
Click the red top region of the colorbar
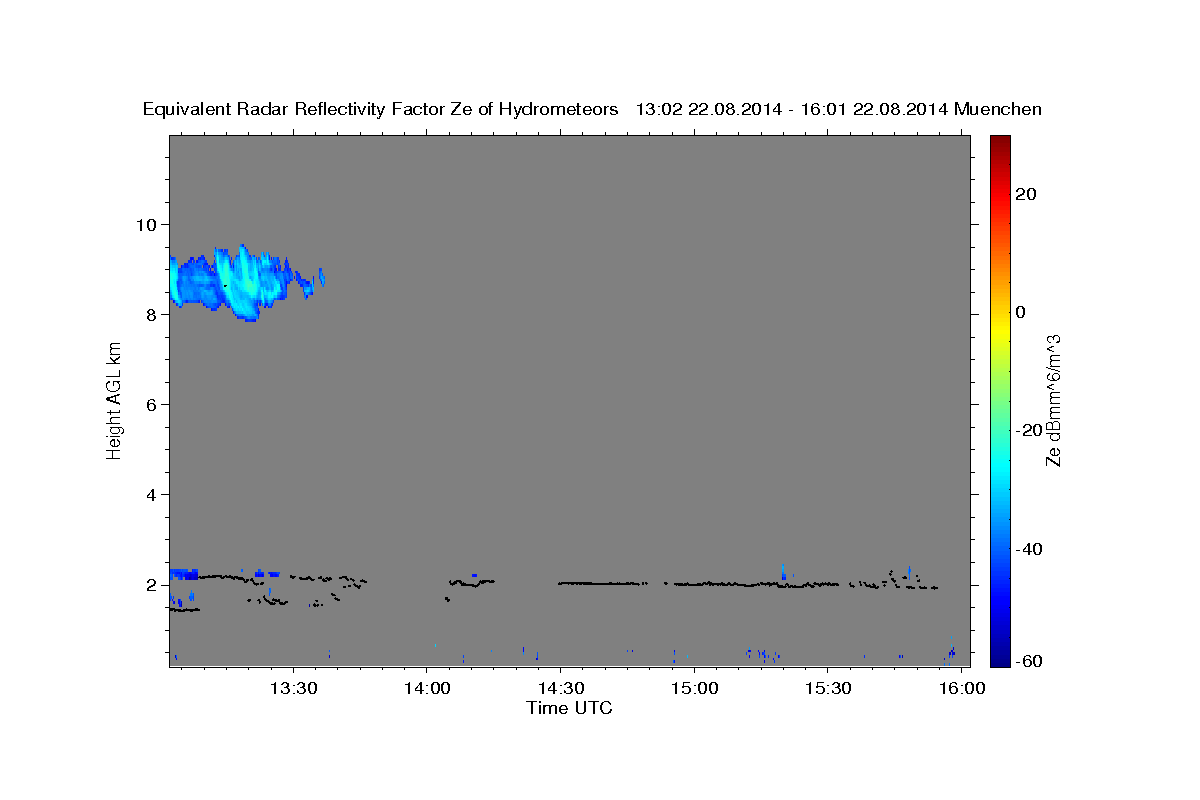pyautogui.click(x=1000, y=165)
